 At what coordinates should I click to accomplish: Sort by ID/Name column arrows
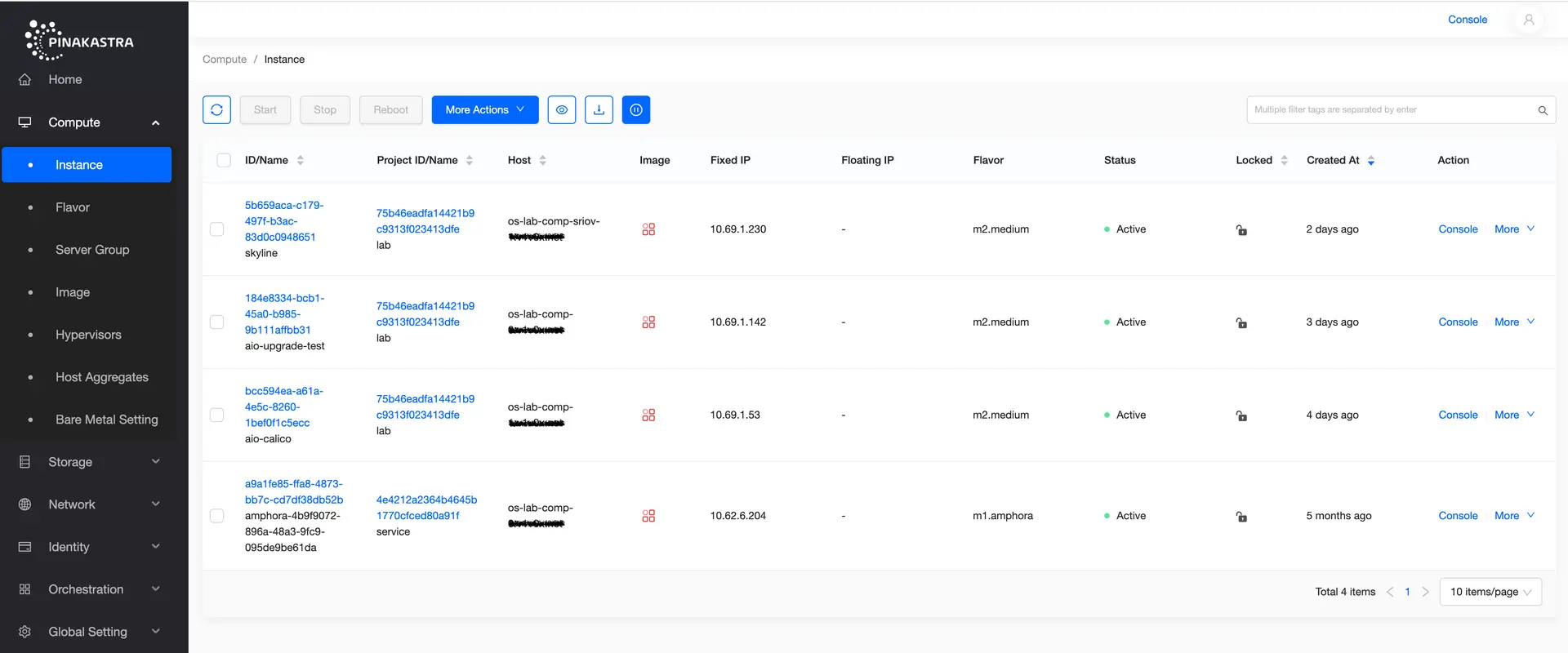pos(301,160)
